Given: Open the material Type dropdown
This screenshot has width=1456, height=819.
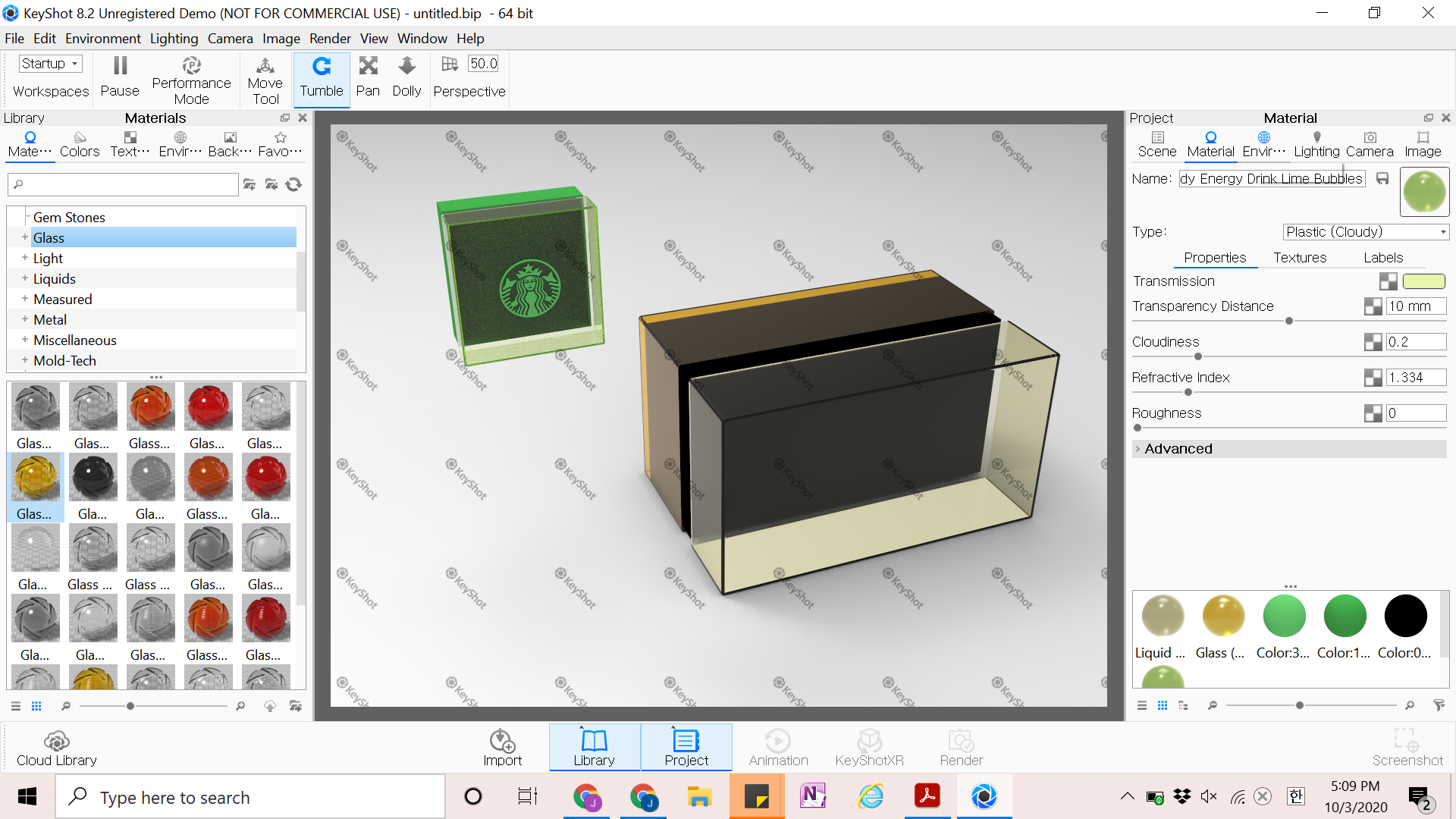Looking at the screenshot, I should pyautogui.click(x=1365, y=232).
